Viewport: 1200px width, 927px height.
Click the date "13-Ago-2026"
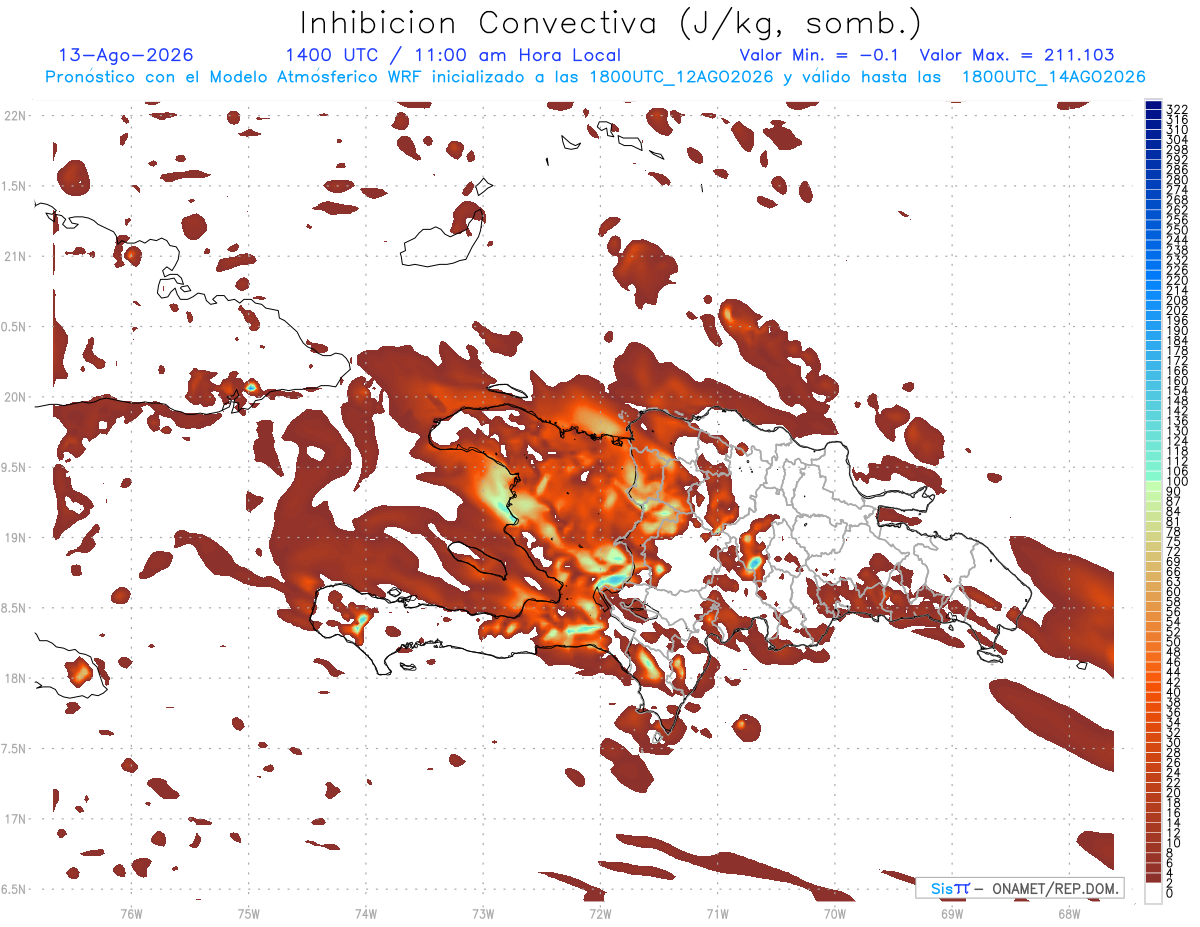[x=126, y=55]
